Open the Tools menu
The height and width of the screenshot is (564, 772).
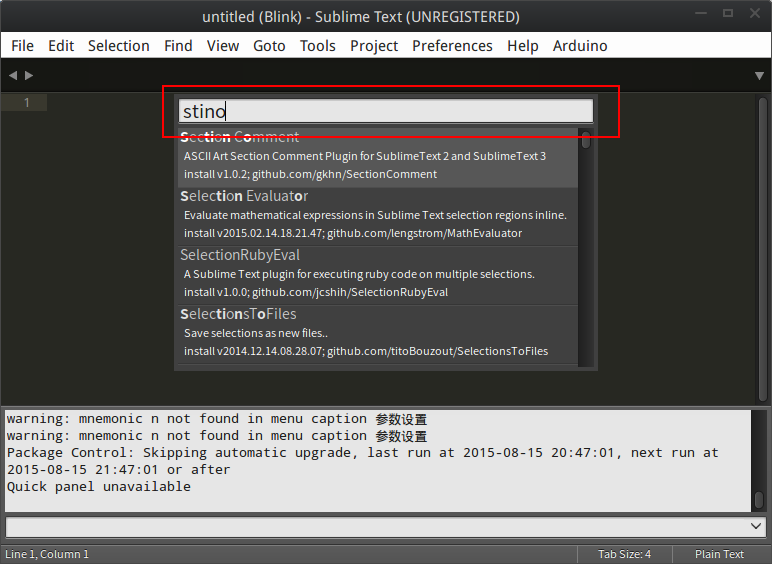tap(318, 46)
